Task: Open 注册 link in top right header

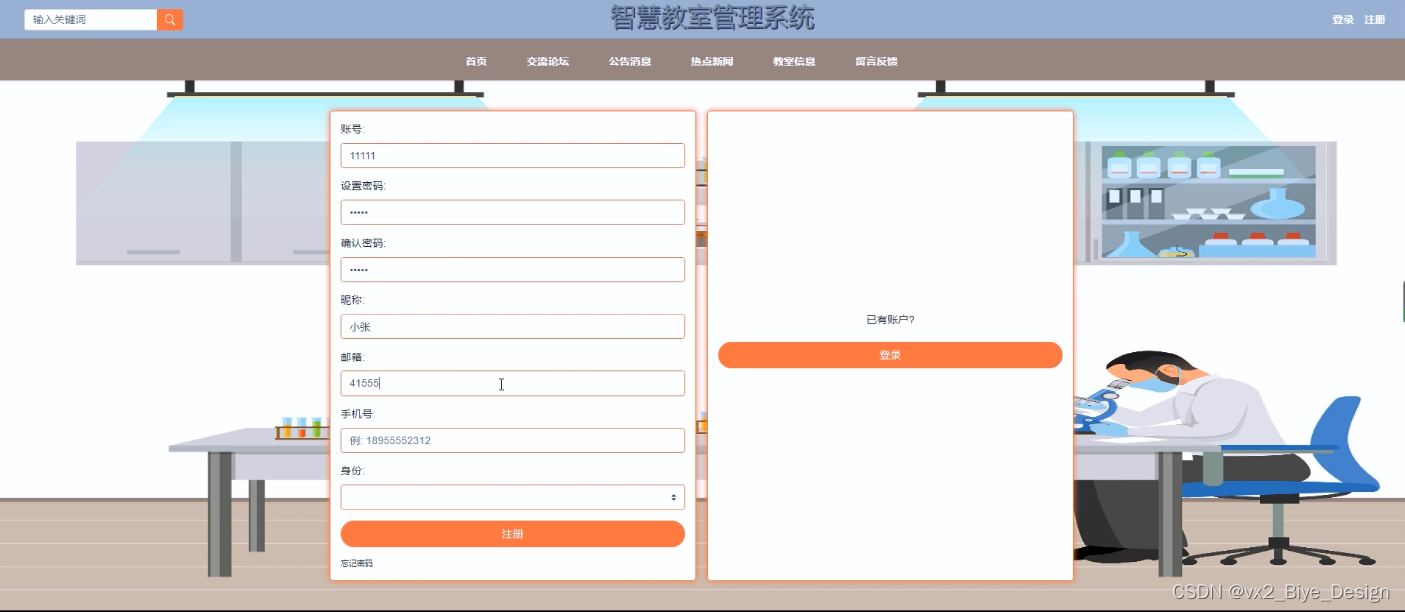Action: 1375,20
